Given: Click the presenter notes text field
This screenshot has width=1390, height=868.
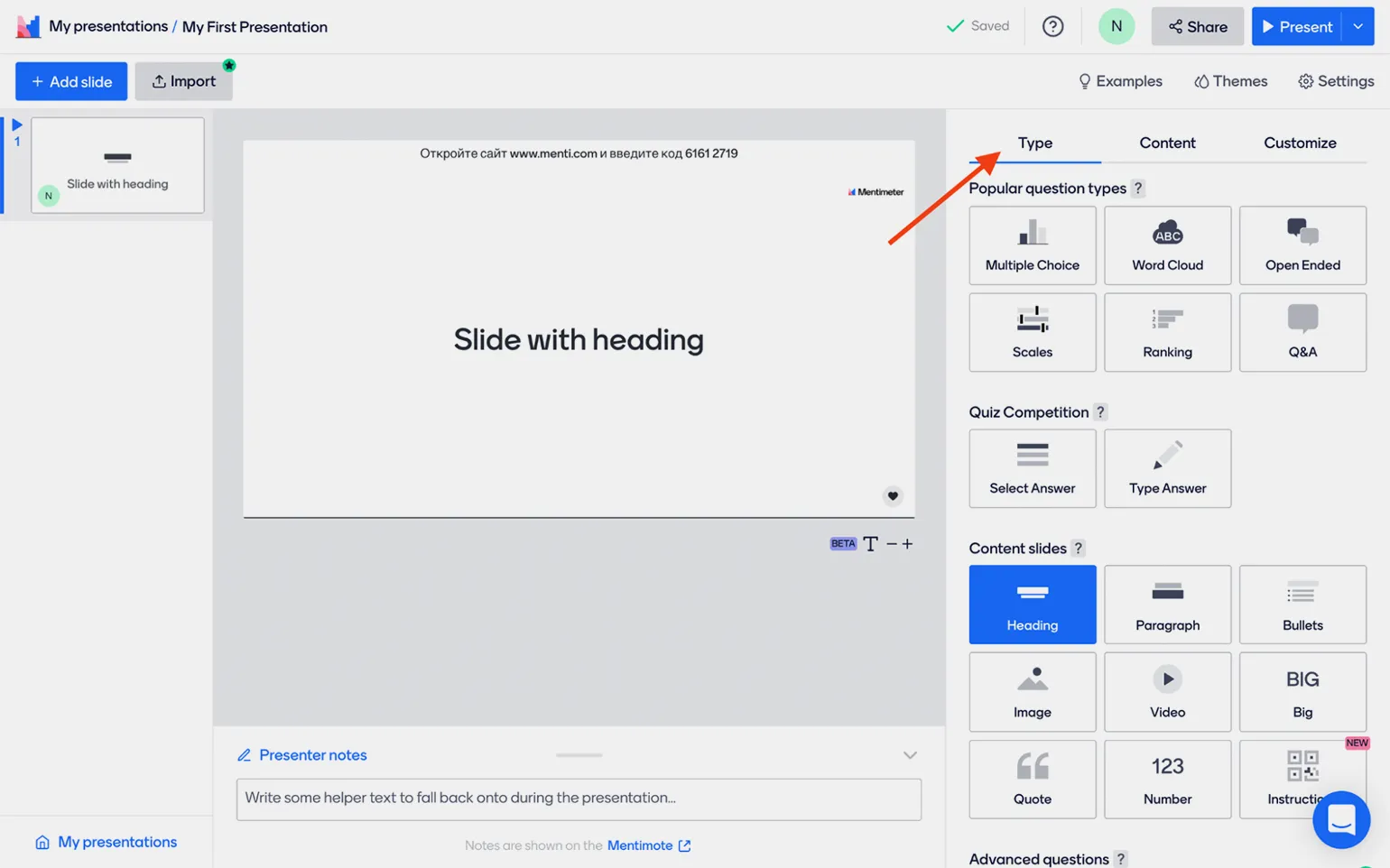Looking at the screenshot, I should point(579,799).
